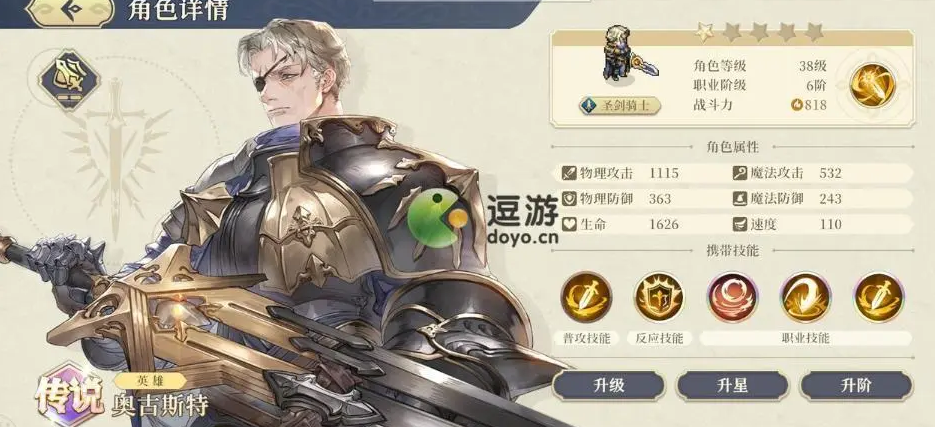Open the shield class emblem icon
The width and height of the screenshot is (935, 427).
click(69, 80)
